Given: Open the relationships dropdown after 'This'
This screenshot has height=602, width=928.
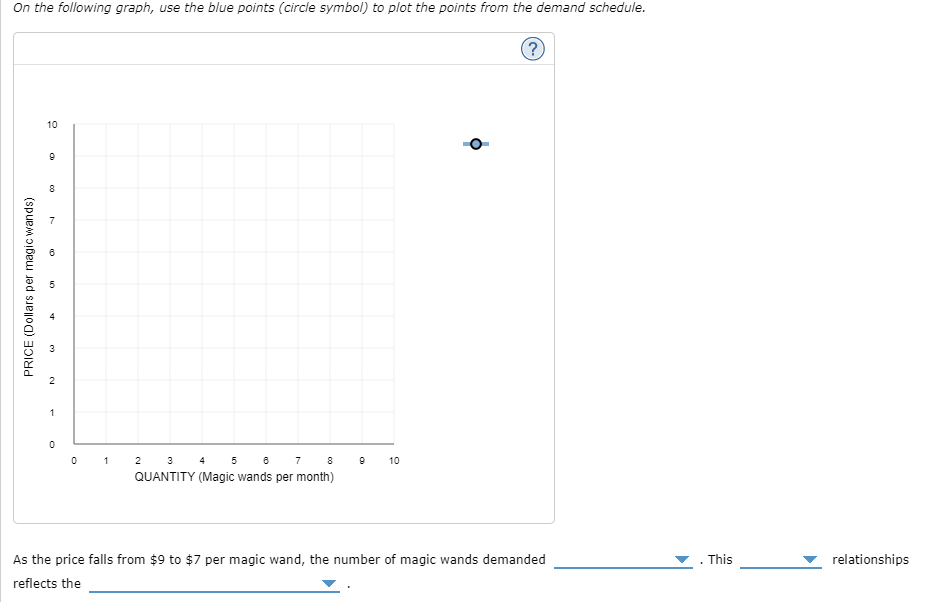Looking at the screenshot, I should tap(780, 560).
